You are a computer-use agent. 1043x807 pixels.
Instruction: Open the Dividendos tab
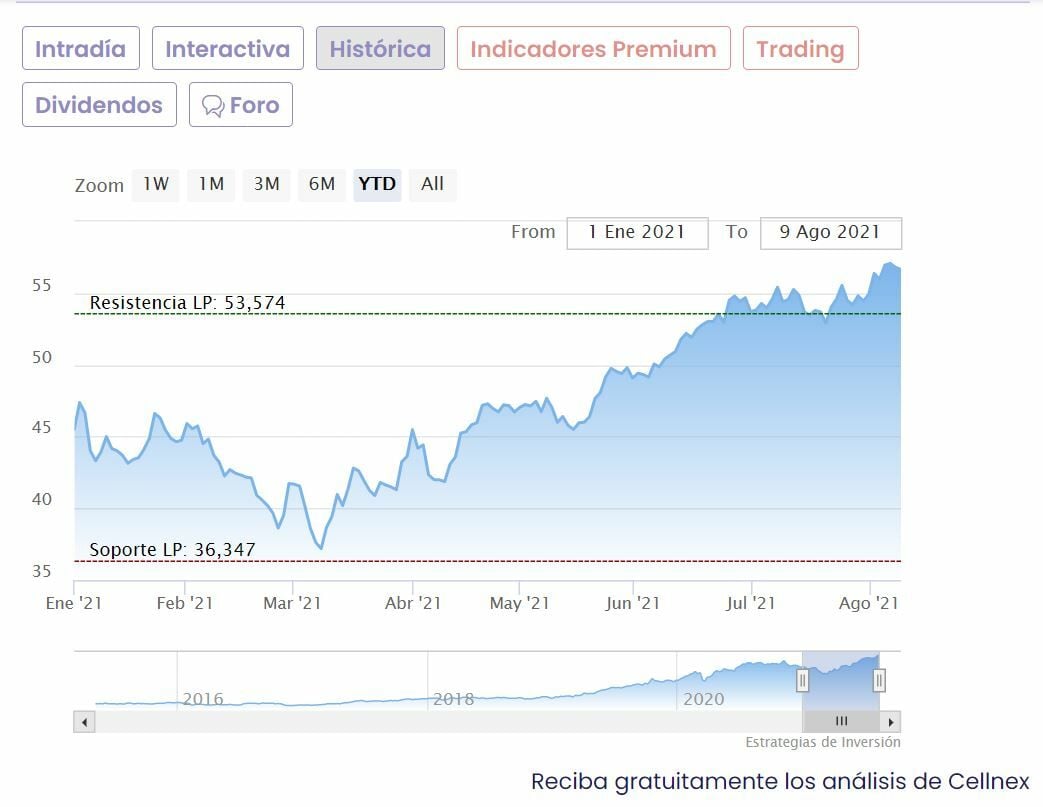99,105
